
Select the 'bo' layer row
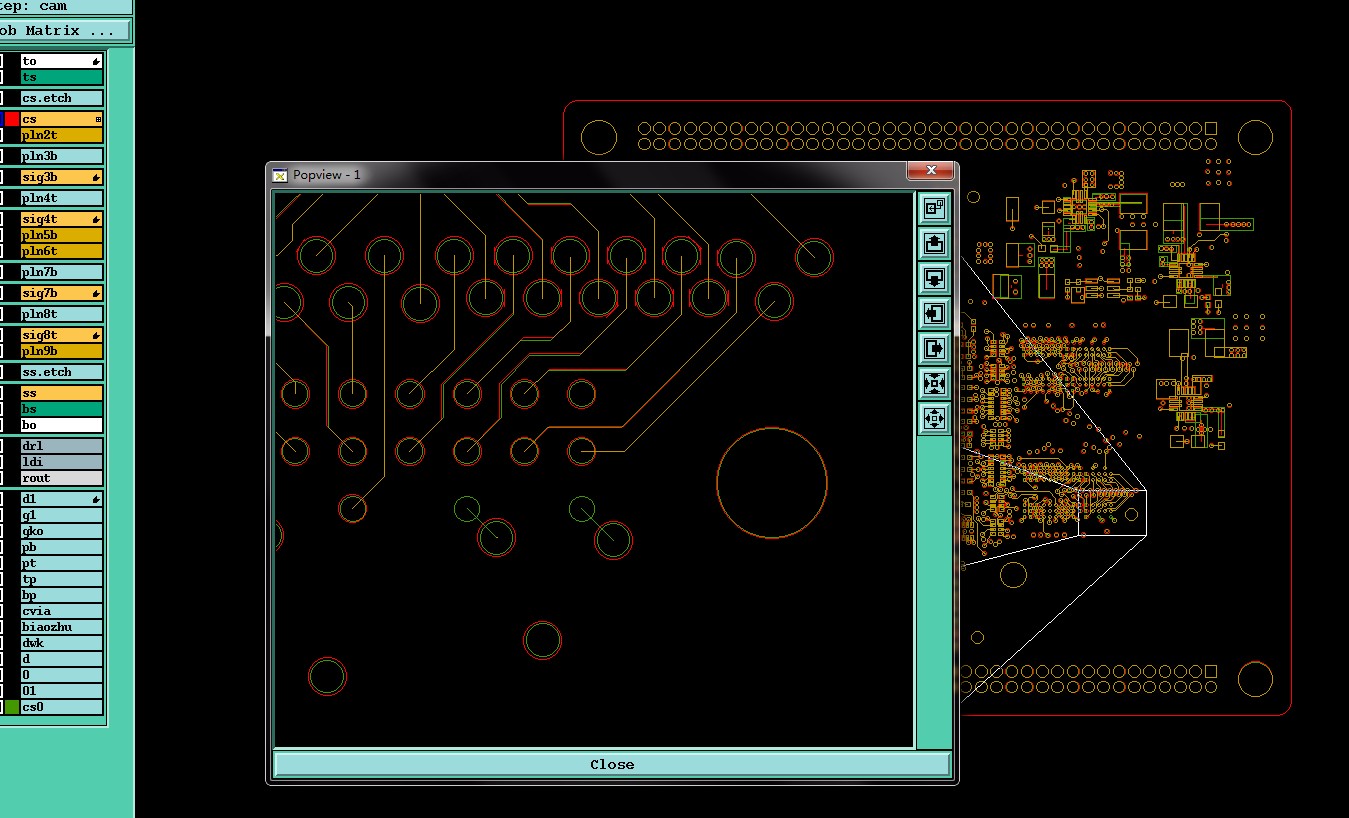tap(62, 425)
